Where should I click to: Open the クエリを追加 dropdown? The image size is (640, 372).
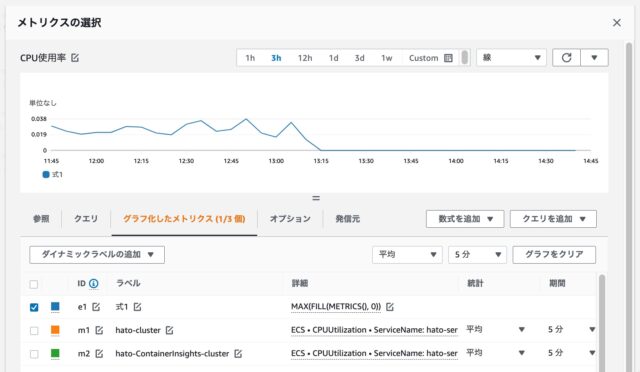[553, 219]
